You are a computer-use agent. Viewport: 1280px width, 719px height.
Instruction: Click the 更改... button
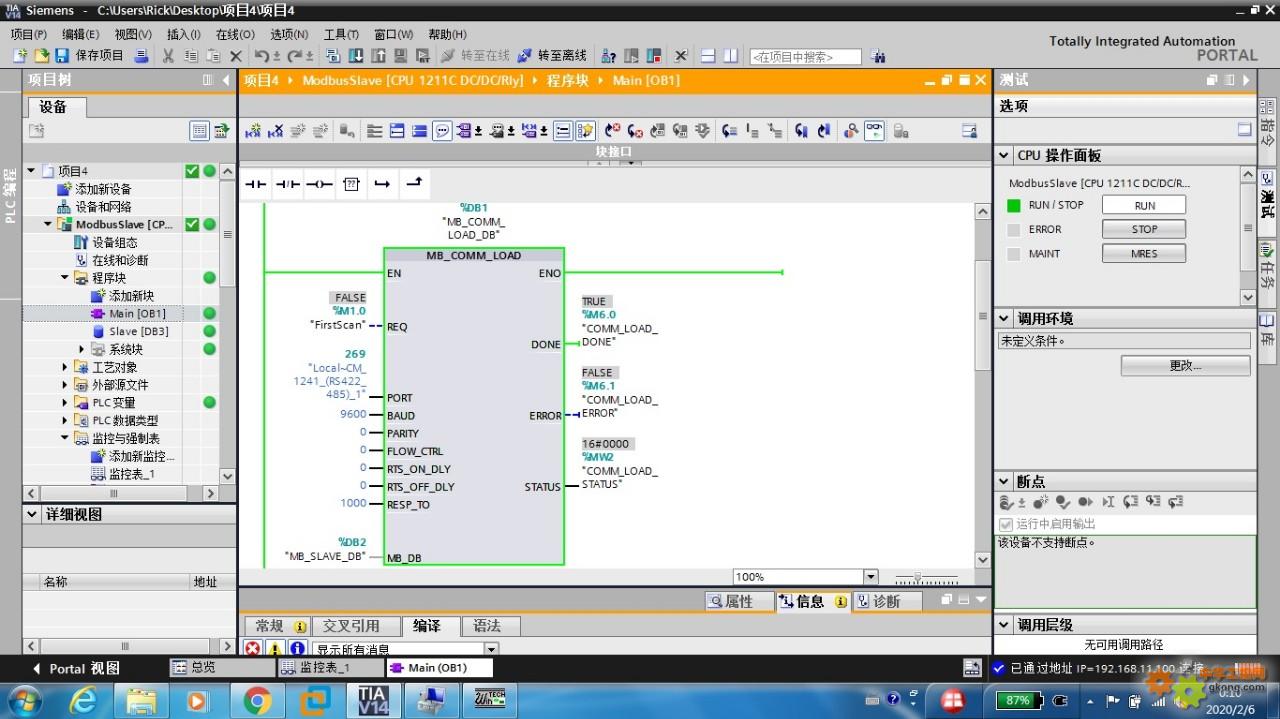1185,366
